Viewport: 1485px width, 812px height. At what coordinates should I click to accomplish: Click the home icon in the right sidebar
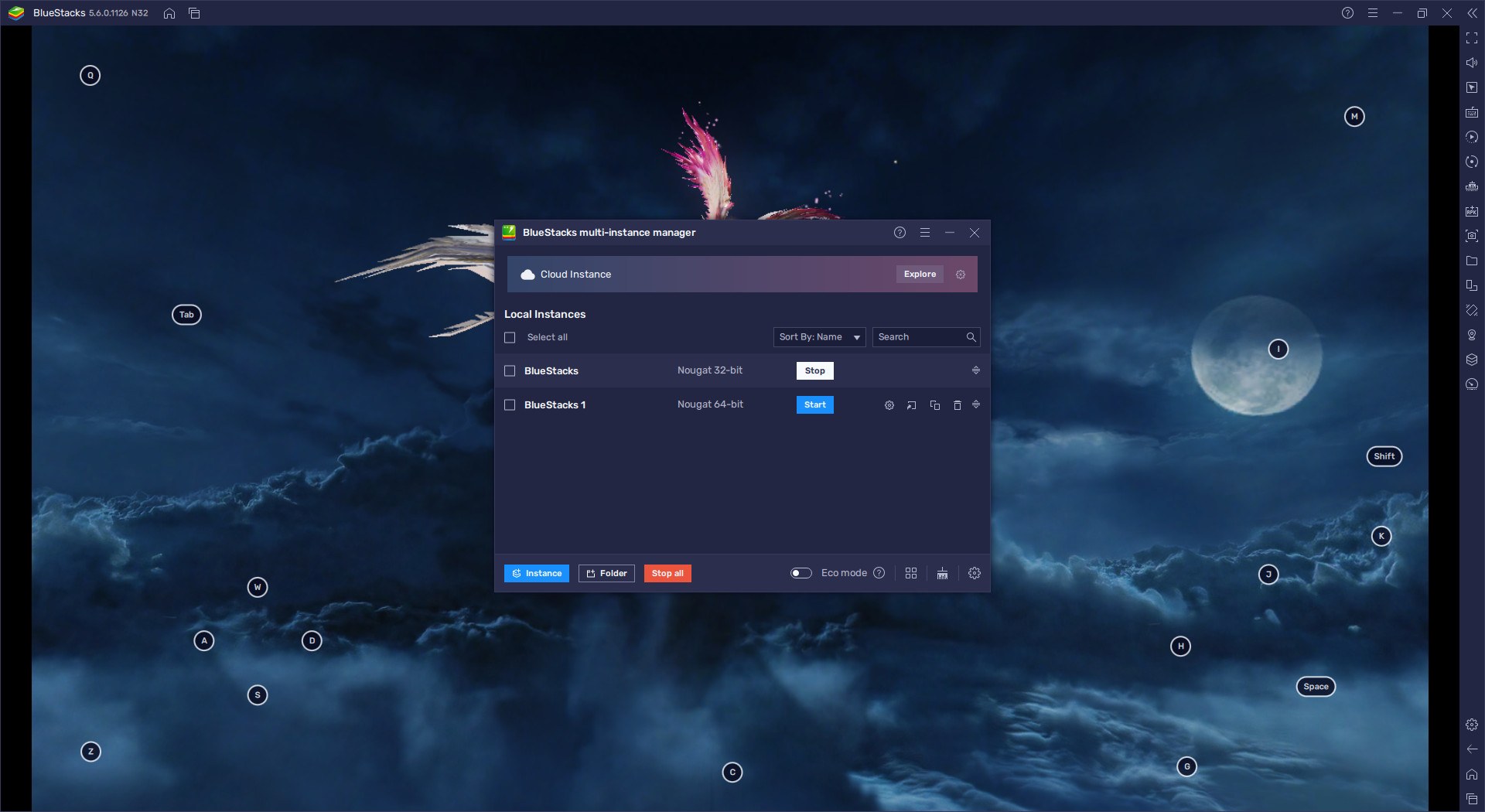click(1472, 774)
